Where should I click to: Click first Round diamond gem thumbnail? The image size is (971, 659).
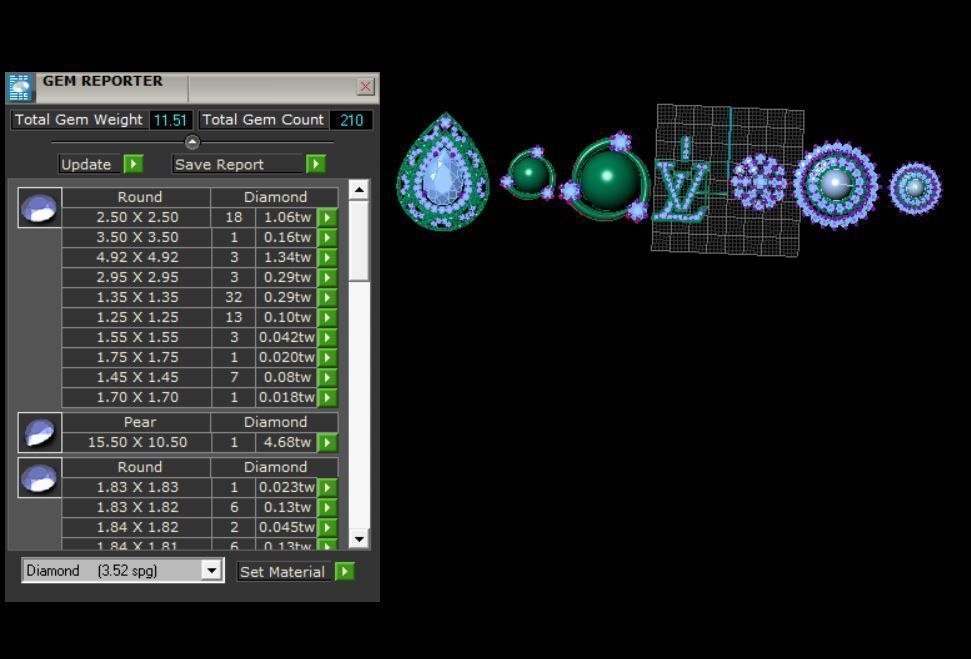40,207
